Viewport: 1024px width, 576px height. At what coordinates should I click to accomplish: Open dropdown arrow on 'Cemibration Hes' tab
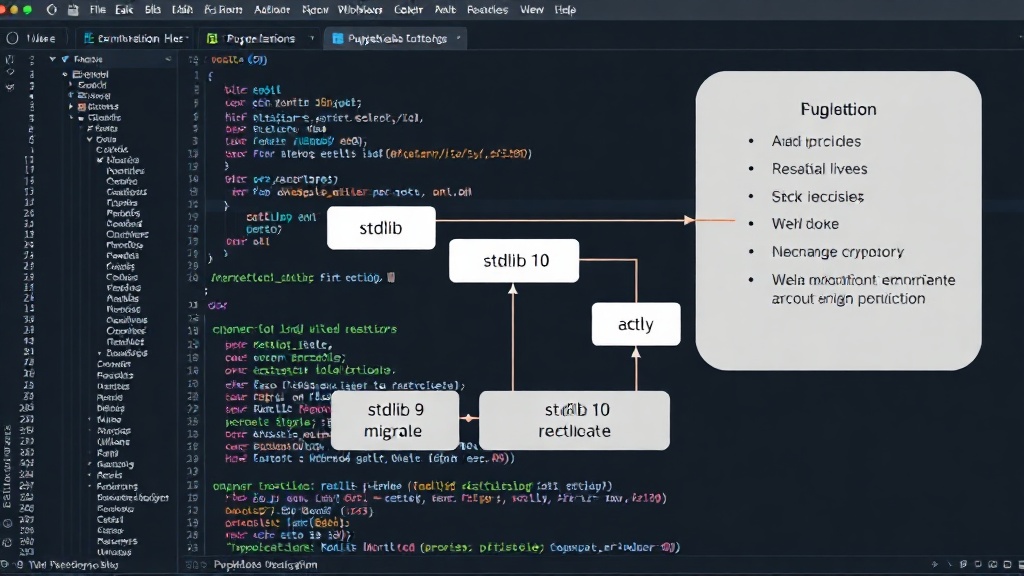coord(187,39)
